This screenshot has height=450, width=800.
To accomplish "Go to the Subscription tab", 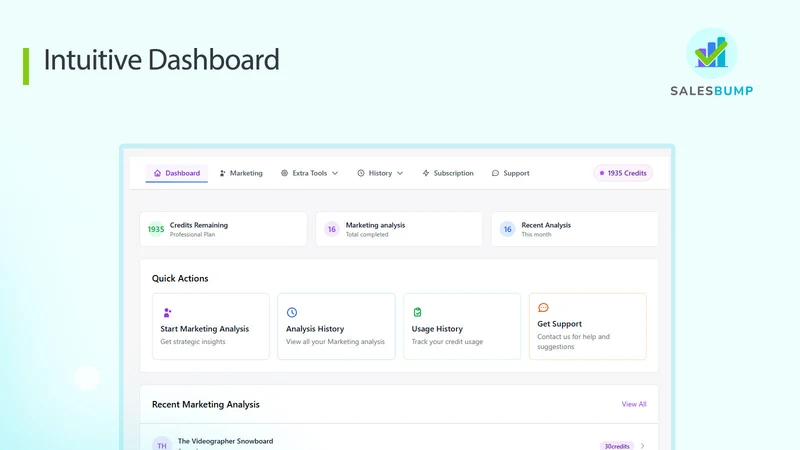I will [x=448, y=173].
